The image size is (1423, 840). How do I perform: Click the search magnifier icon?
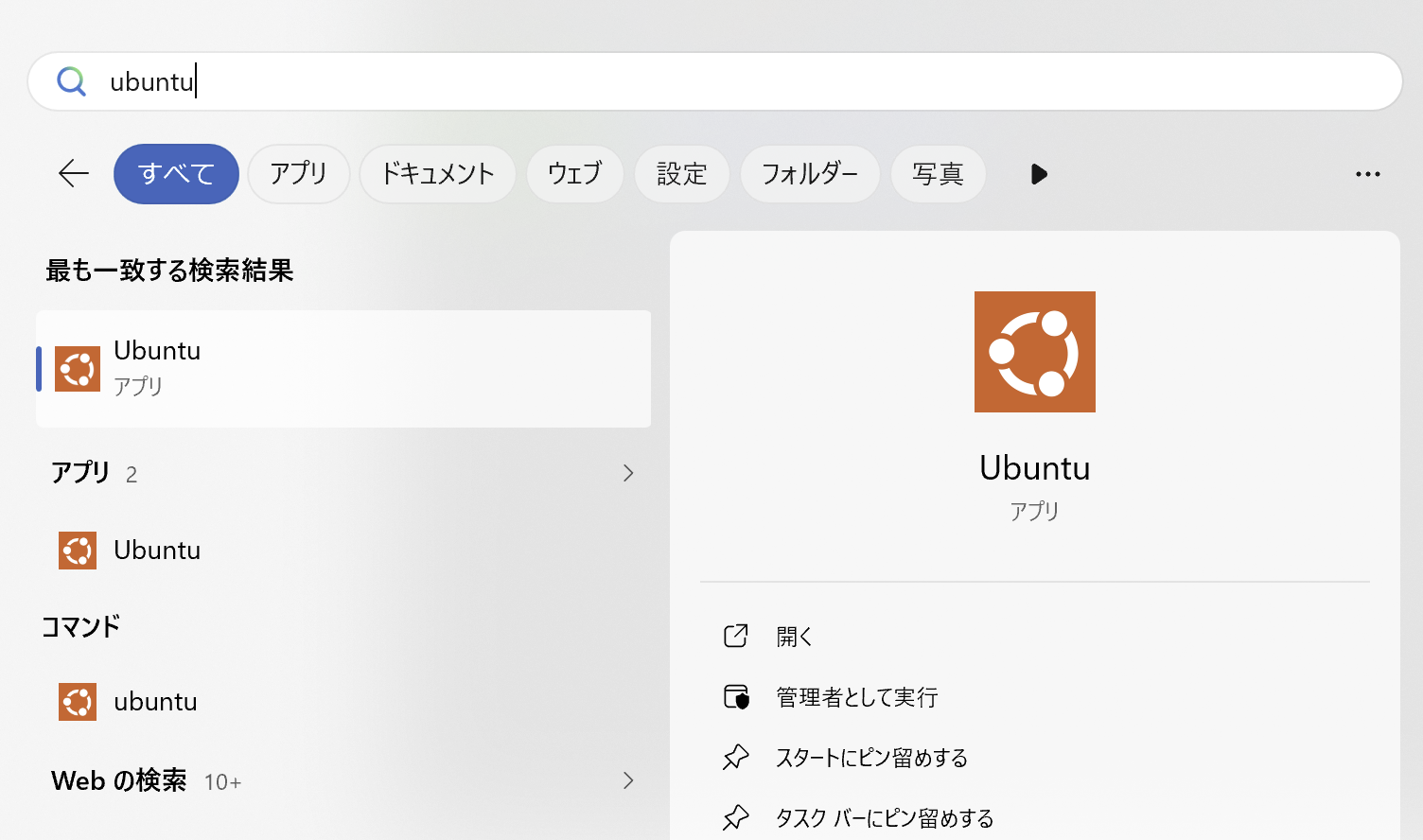click(x=71, y=81)
